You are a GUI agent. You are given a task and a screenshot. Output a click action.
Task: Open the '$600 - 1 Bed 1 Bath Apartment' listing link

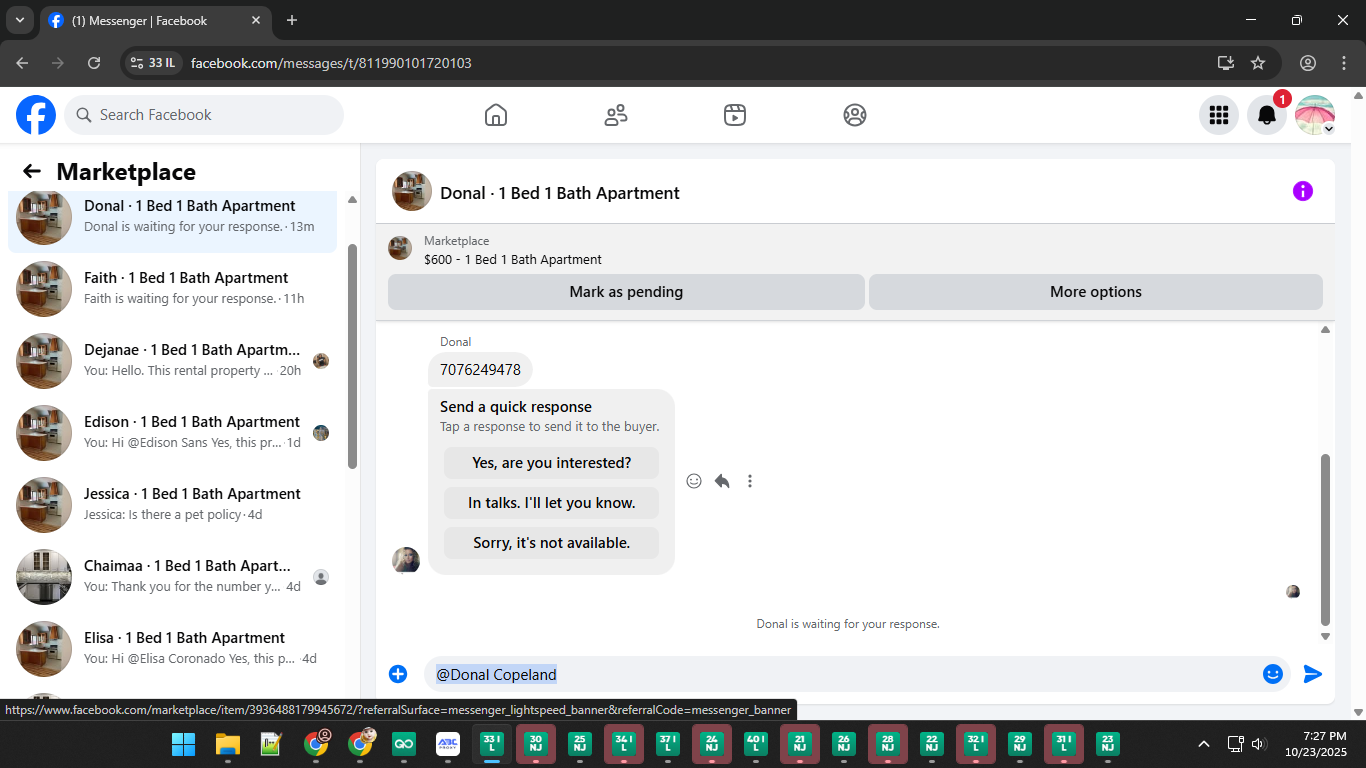[x=513, y=259]
